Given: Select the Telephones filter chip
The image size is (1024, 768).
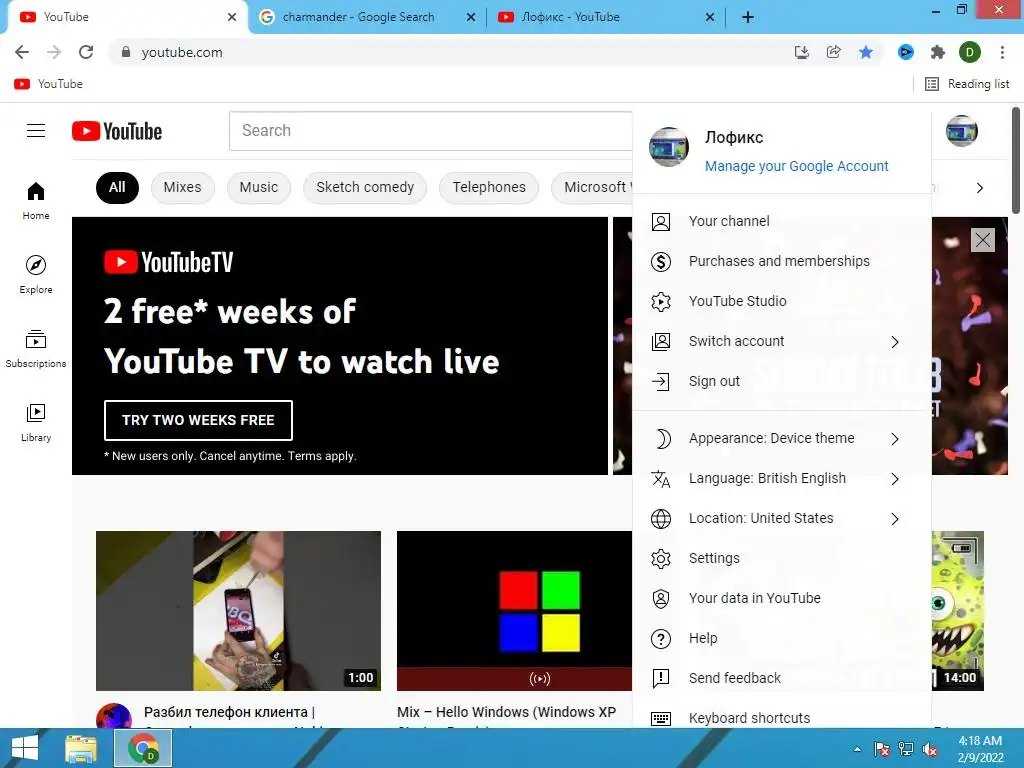Looking at the screenshot, I should point(489,187).
